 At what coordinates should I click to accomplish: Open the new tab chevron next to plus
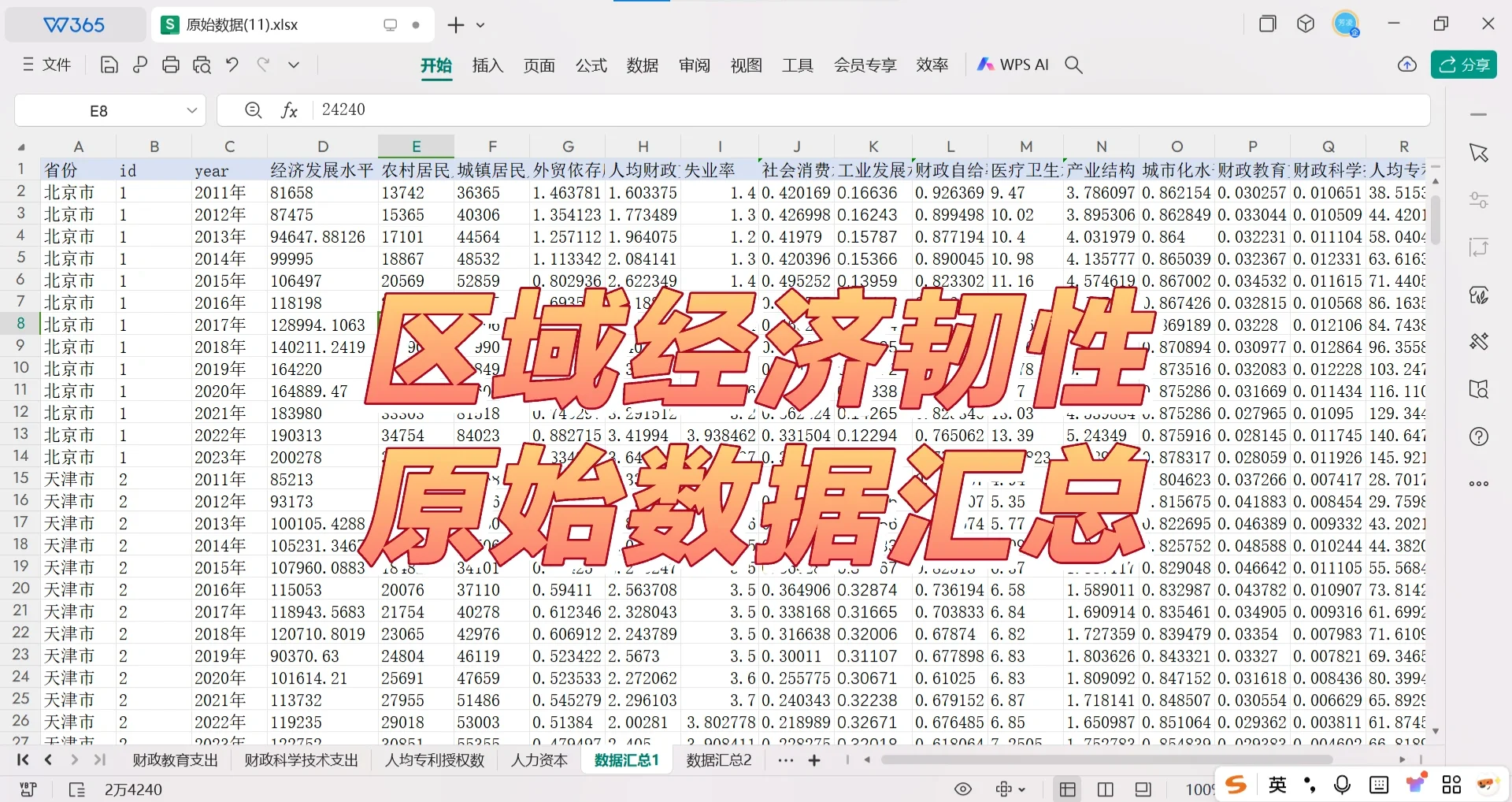[x=481, y=25]
